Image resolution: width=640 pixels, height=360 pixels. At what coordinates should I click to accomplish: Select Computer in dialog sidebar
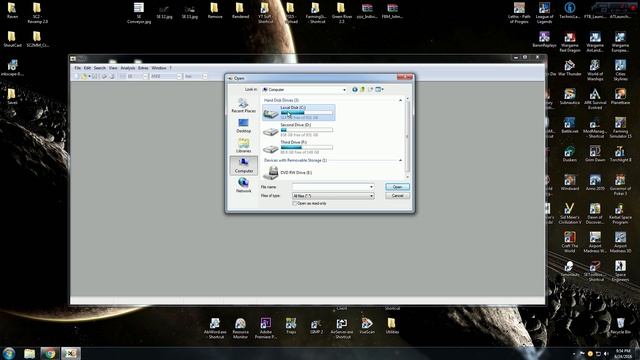(243, 165)
